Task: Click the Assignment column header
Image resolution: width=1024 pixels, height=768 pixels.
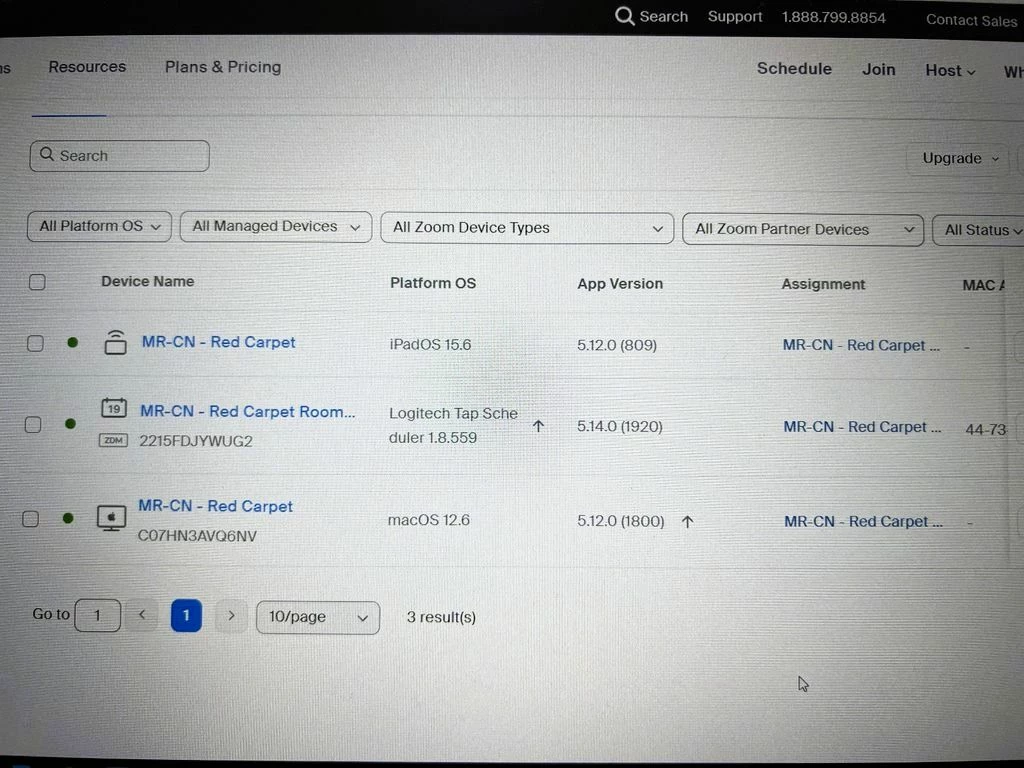Action: point(823,284)
